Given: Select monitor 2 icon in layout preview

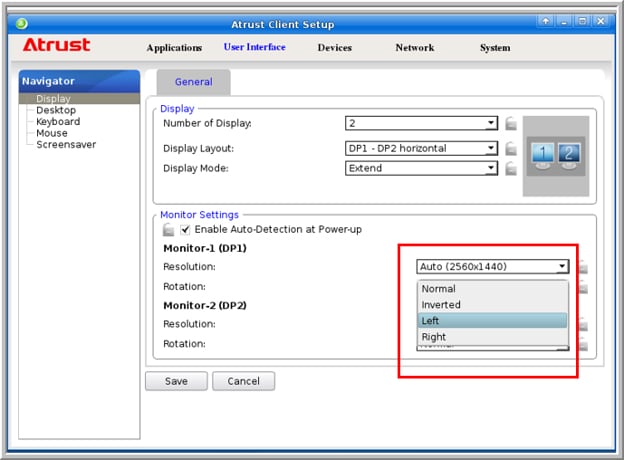Looking at the screenshot, I should coord(569,155).
